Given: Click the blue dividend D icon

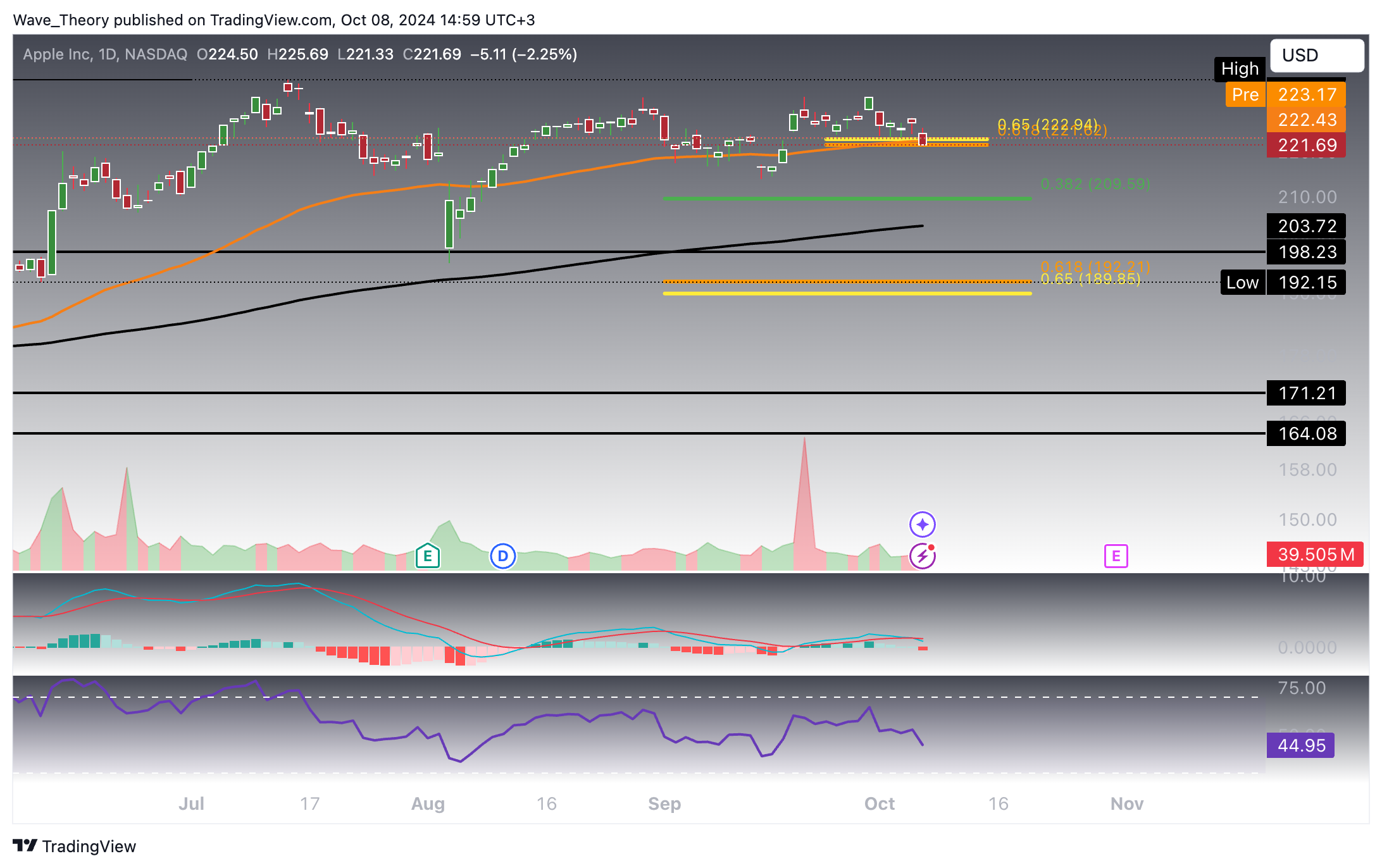Looking at the screenshot, I should click(x=503, y=556).
